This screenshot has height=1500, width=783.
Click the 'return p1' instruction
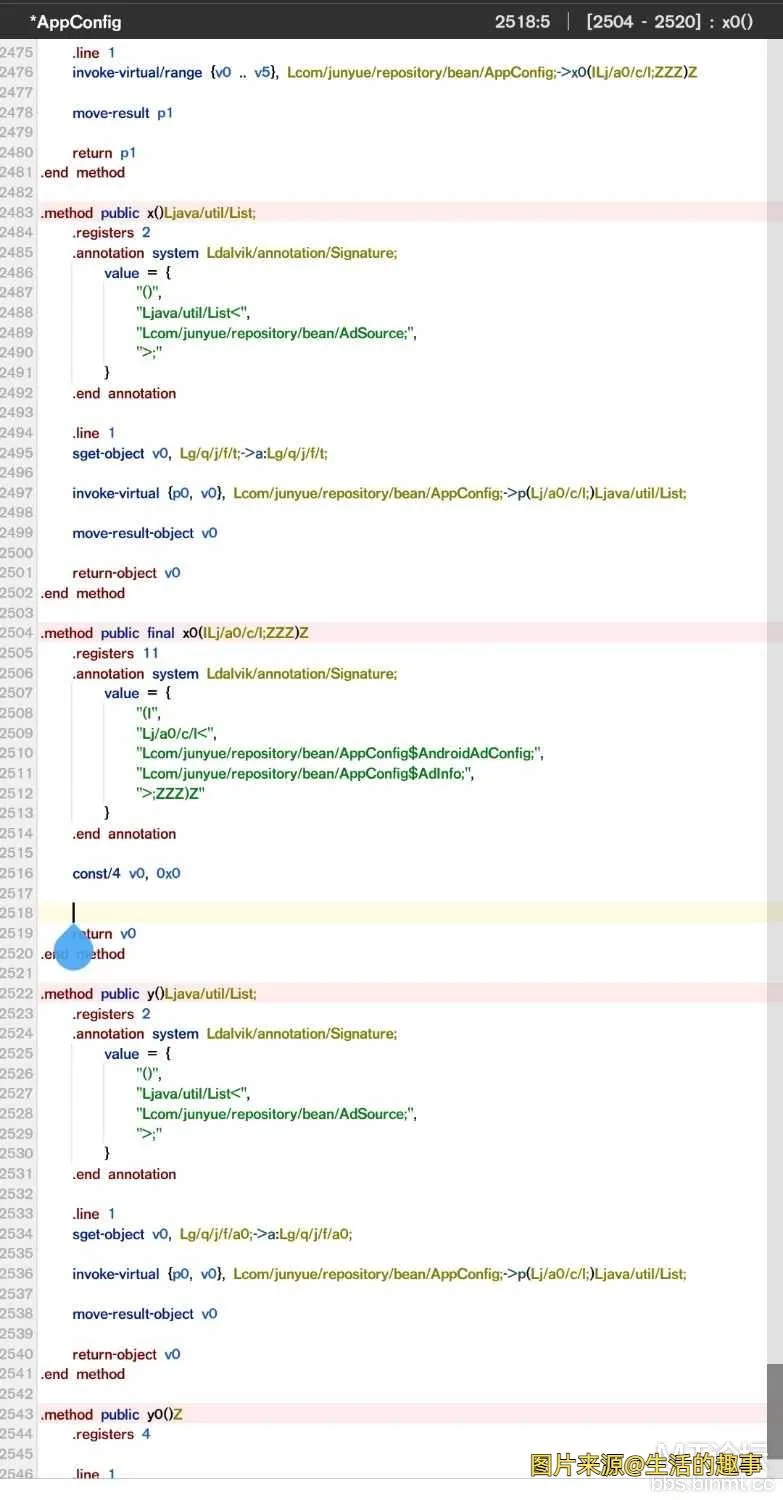coord(104,153)
